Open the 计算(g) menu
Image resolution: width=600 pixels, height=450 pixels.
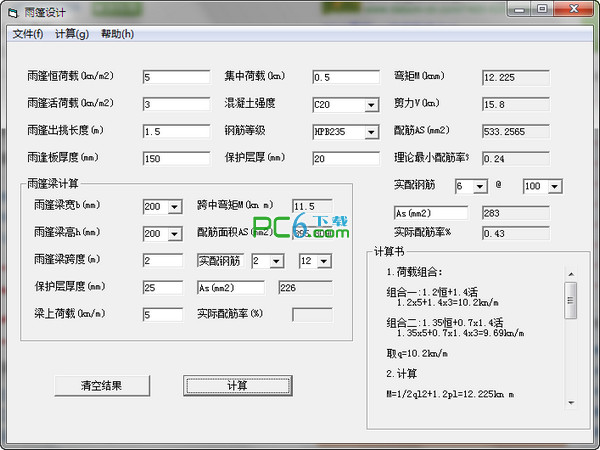pos(72,34)
